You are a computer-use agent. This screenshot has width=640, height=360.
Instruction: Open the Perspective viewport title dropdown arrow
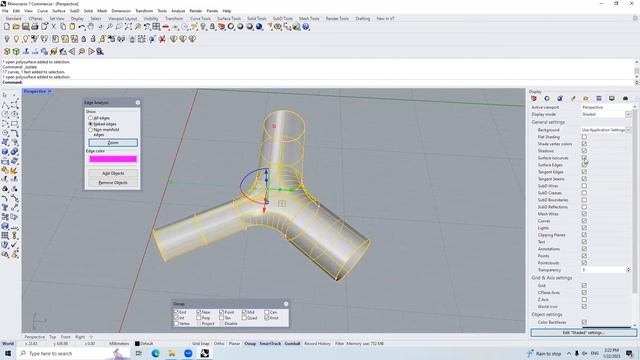tap(50, 91)
